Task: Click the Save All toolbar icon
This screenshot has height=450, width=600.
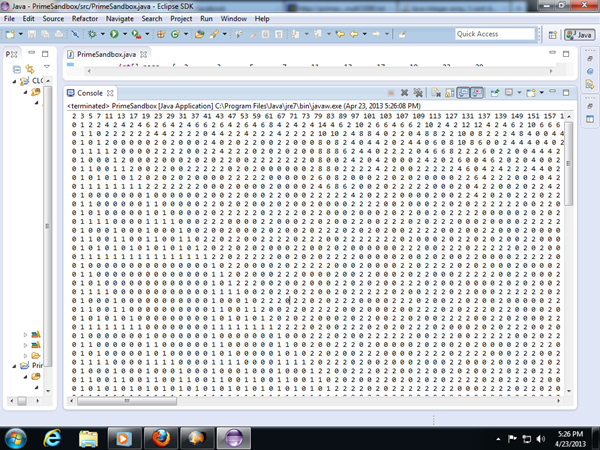Action: 46,34
